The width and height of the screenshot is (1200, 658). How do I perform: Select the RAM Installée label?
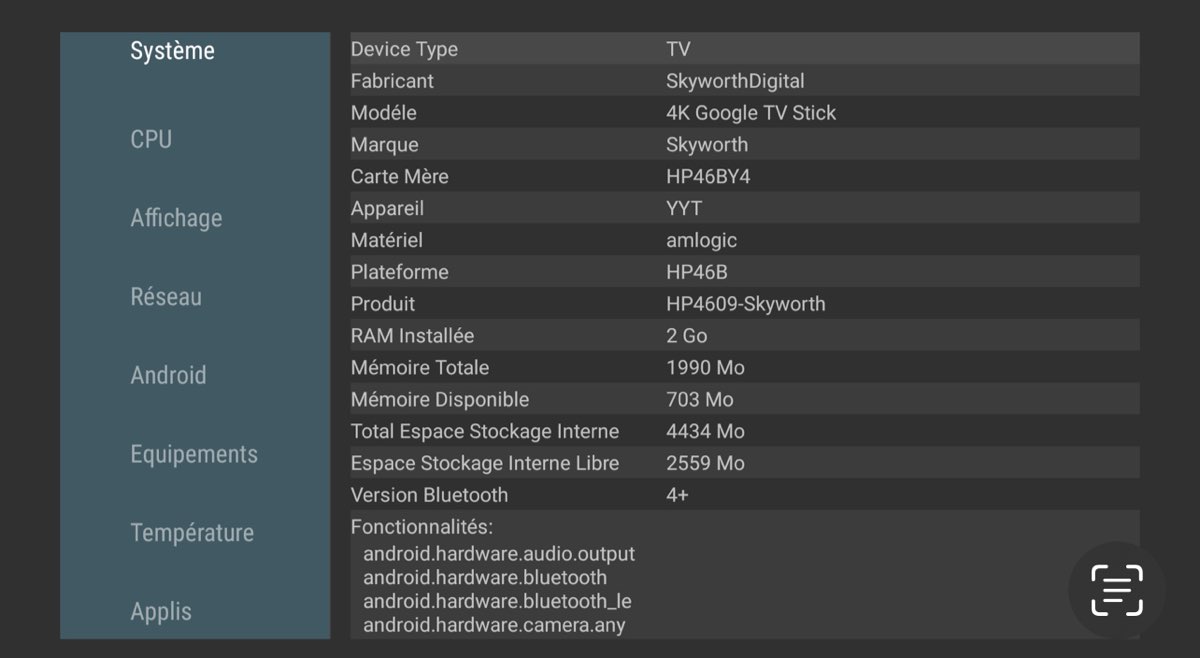(x=412, y=336)
